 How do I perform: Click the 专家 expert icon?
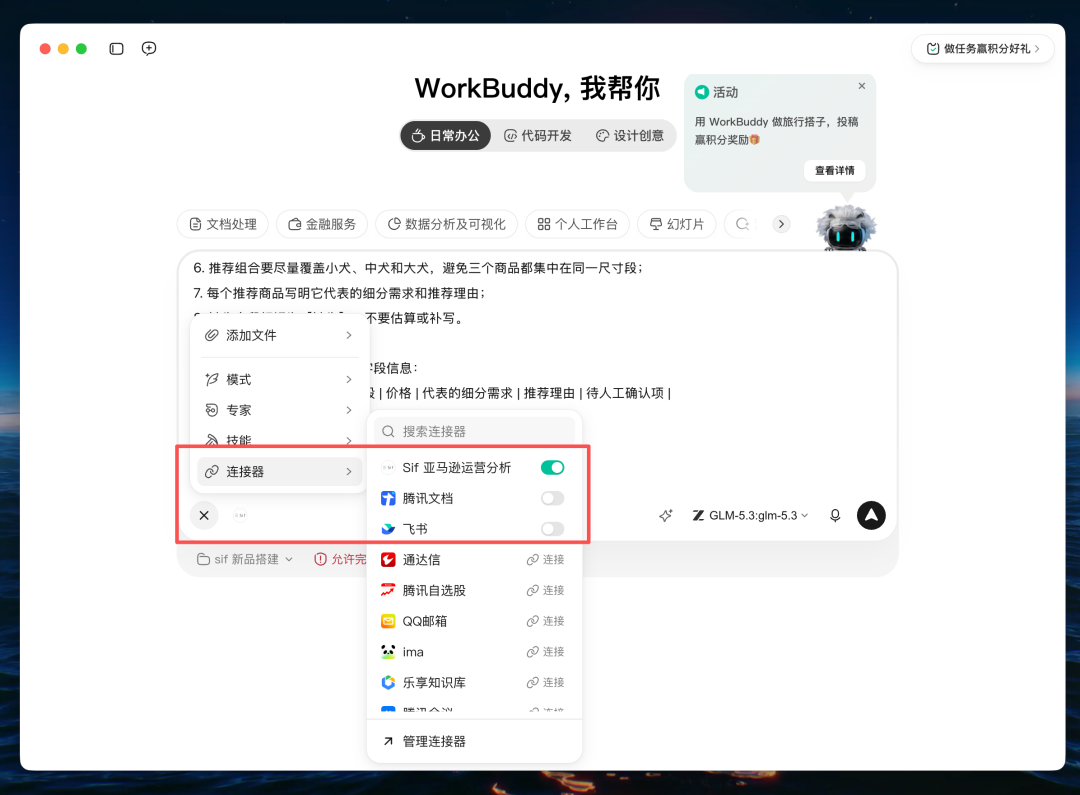coord(211,410)
